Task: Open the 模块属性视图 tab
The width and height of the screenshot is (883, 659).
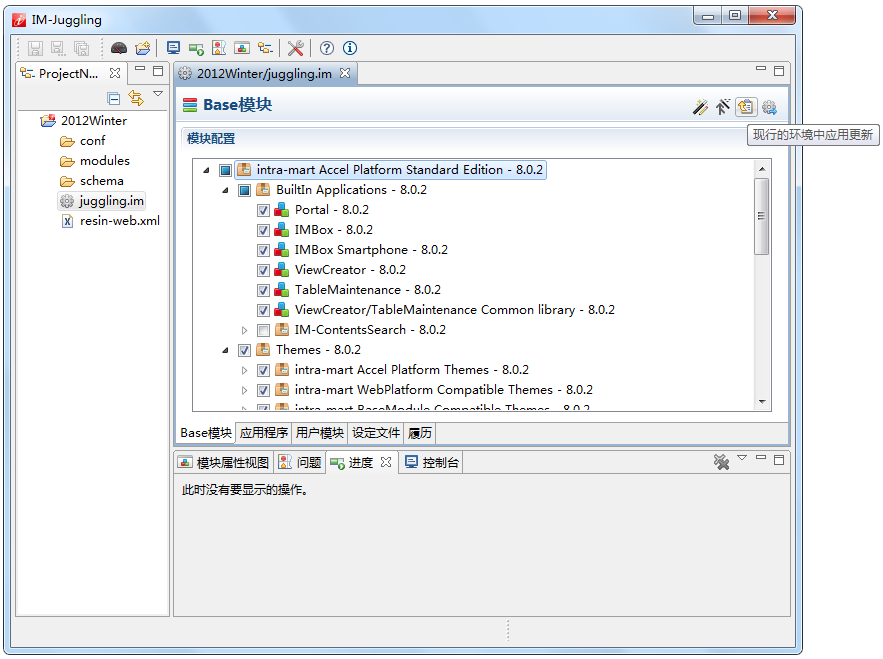Action: click(224, 462)
